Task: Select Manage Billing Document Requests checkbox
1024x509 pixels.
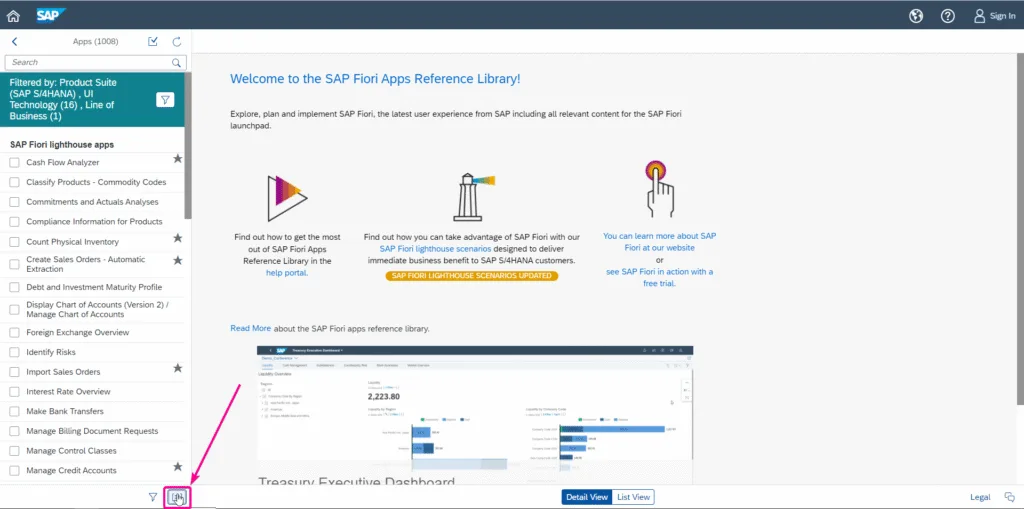Action: coord(14,431)
